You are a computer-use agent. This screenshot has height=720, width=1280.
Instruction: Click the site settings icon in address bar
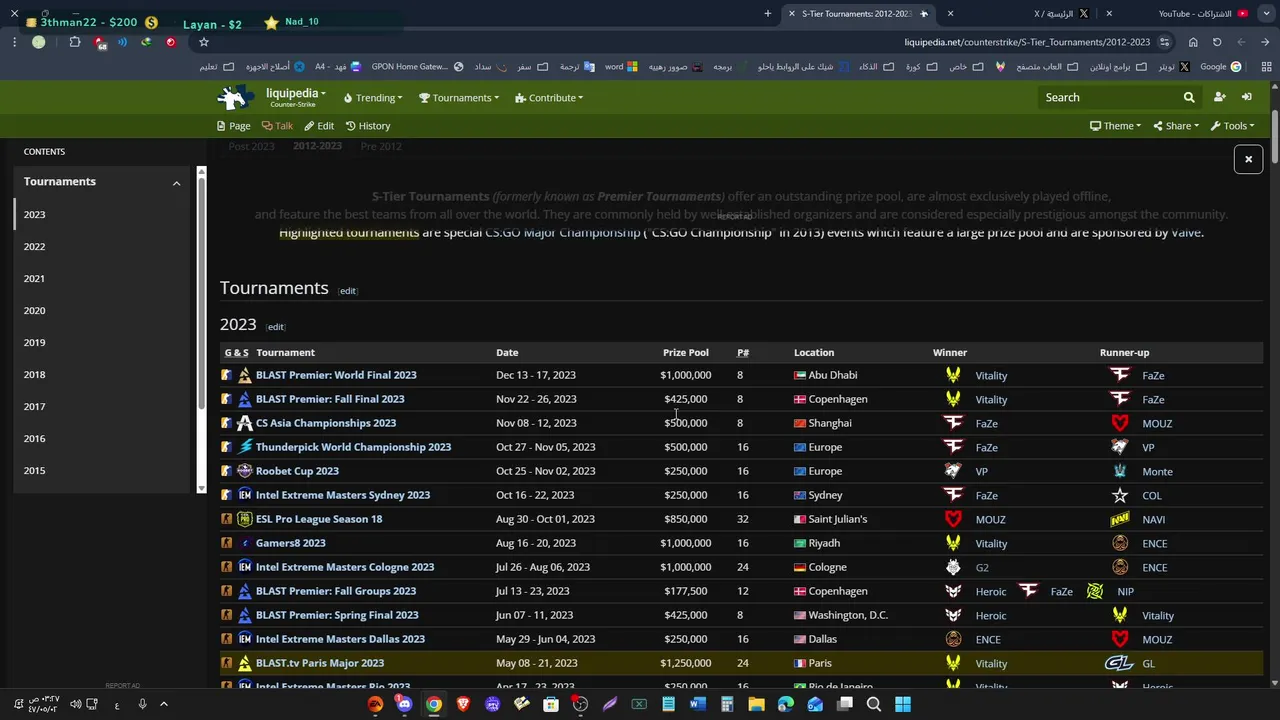[1165, 42]
